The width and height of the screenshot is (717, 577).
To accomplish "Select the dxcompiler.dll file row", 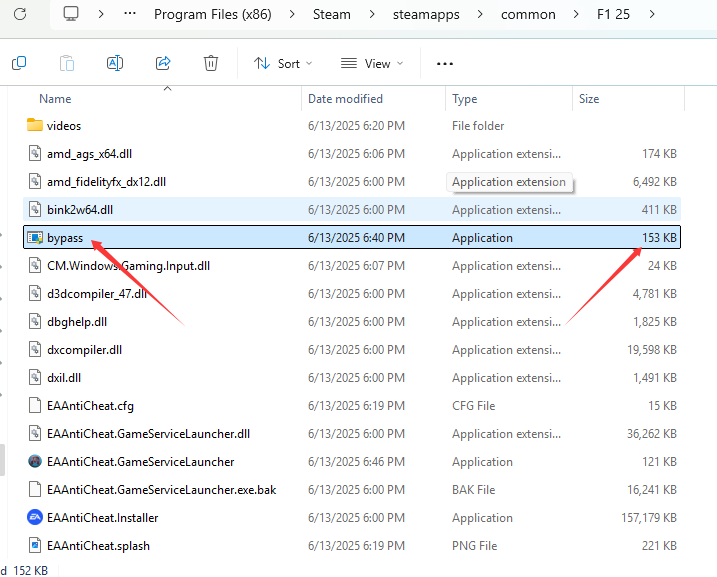I will 84,350.
